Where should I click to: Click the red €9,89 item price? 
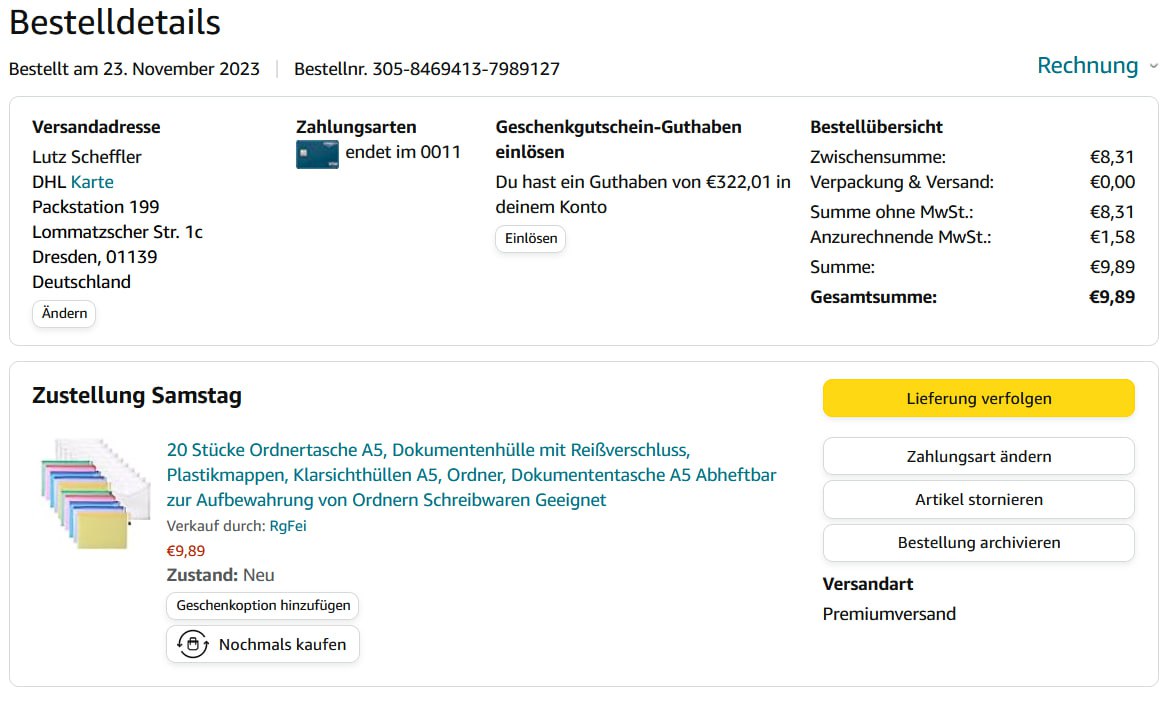(x=185, y=550)
